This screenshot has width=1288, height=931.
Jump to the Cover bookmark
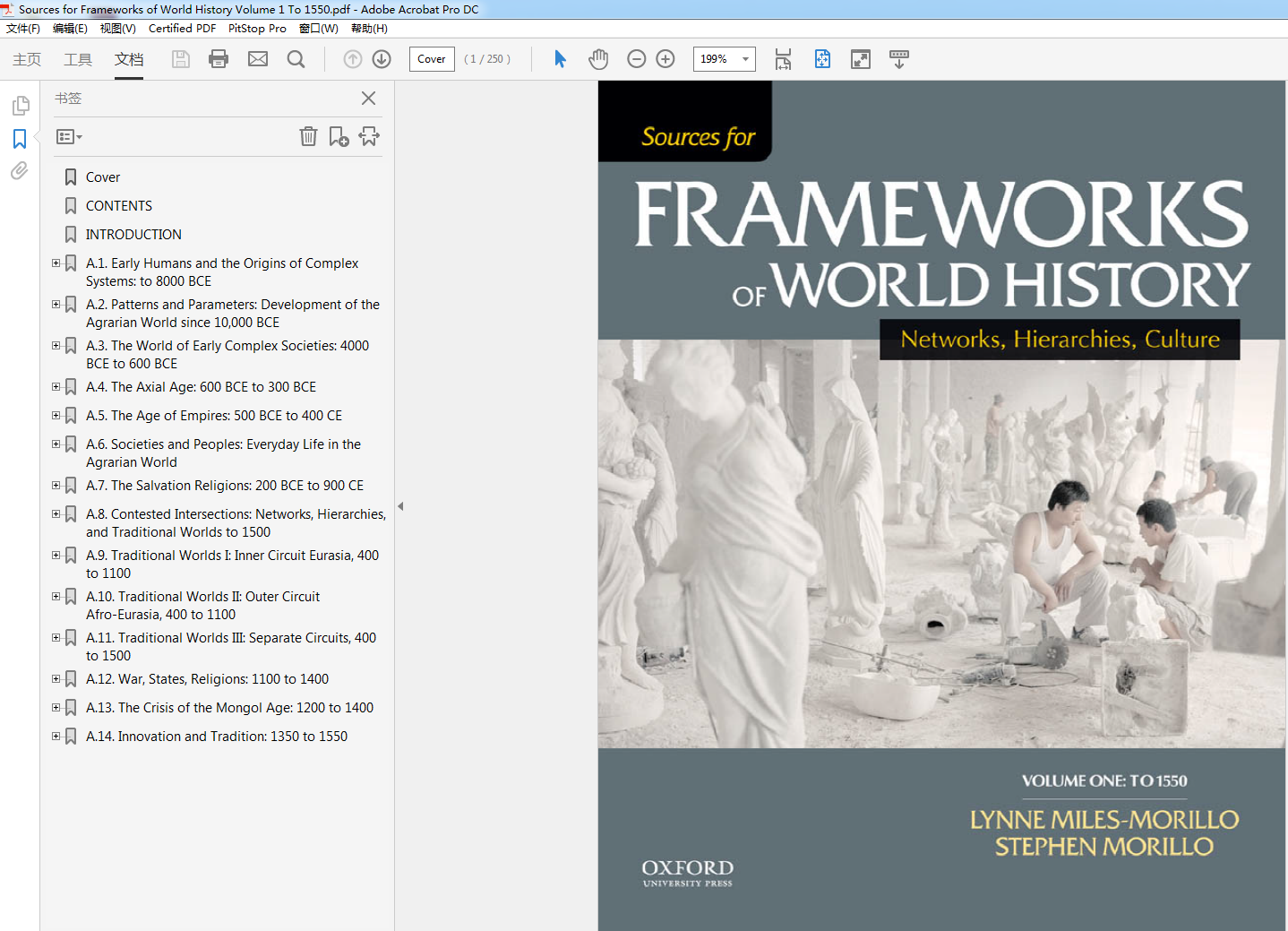103,177
